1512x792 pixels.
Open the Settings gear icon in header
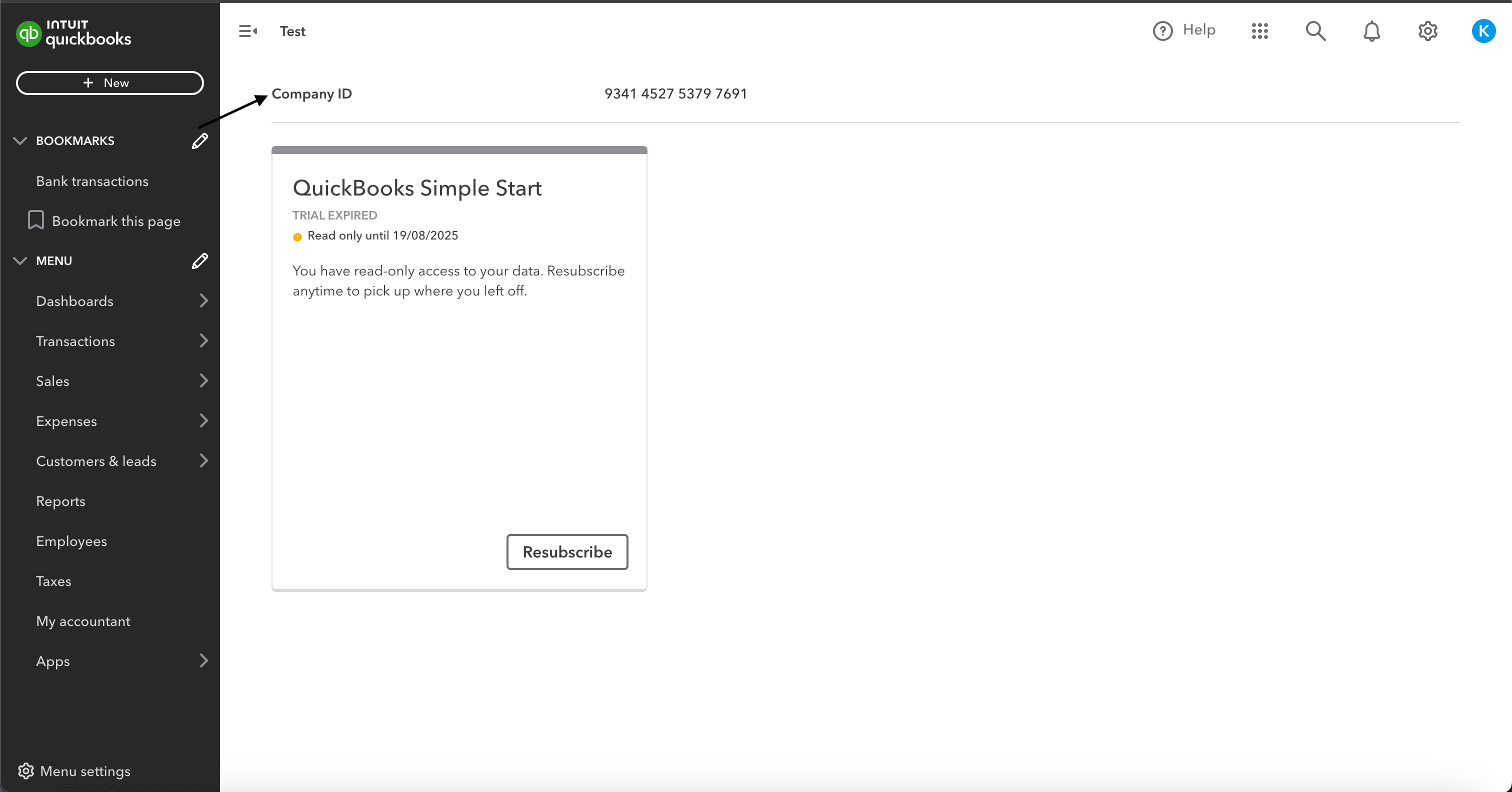pyautogui.click(x=1427, y=31)
